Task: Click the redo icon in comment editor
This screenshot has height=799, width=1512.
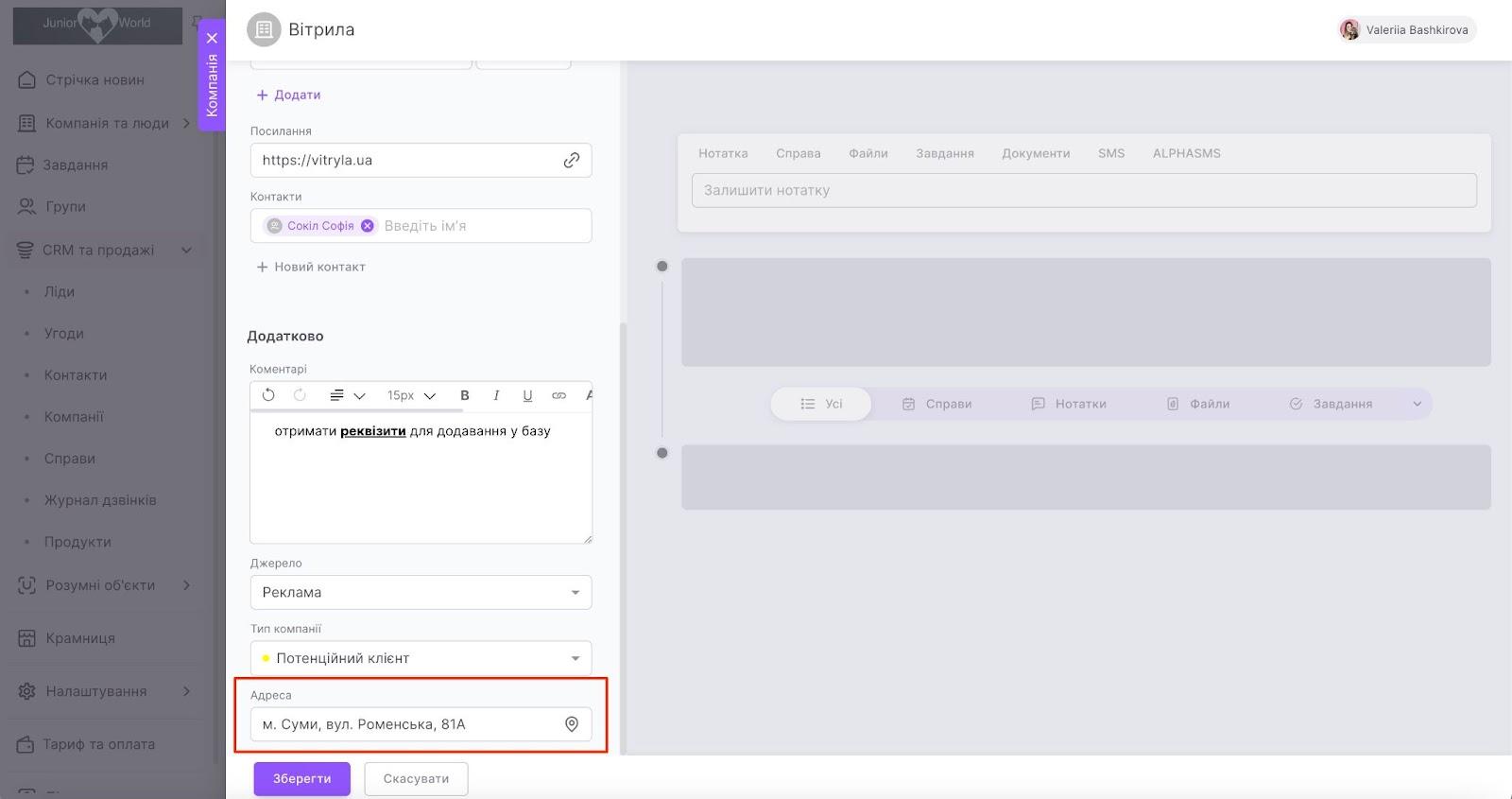Action: click(x=300, y=395)
